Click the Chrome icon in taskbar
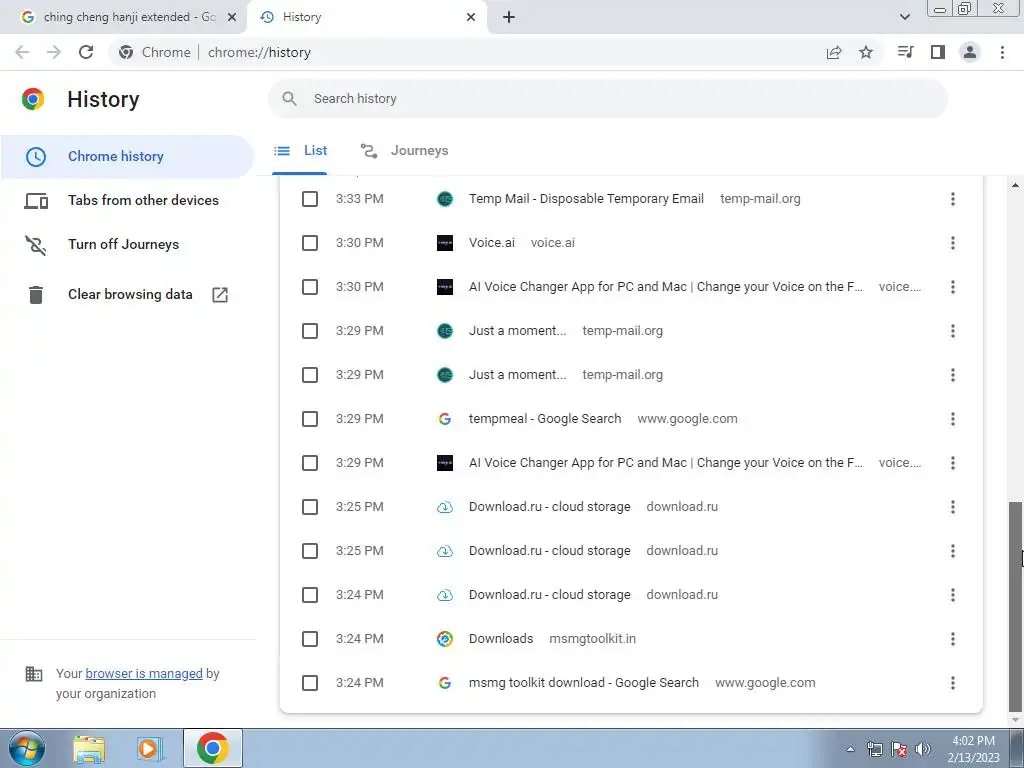Image resolution: width=1024 pixels, height=768 pixels. 213,748
